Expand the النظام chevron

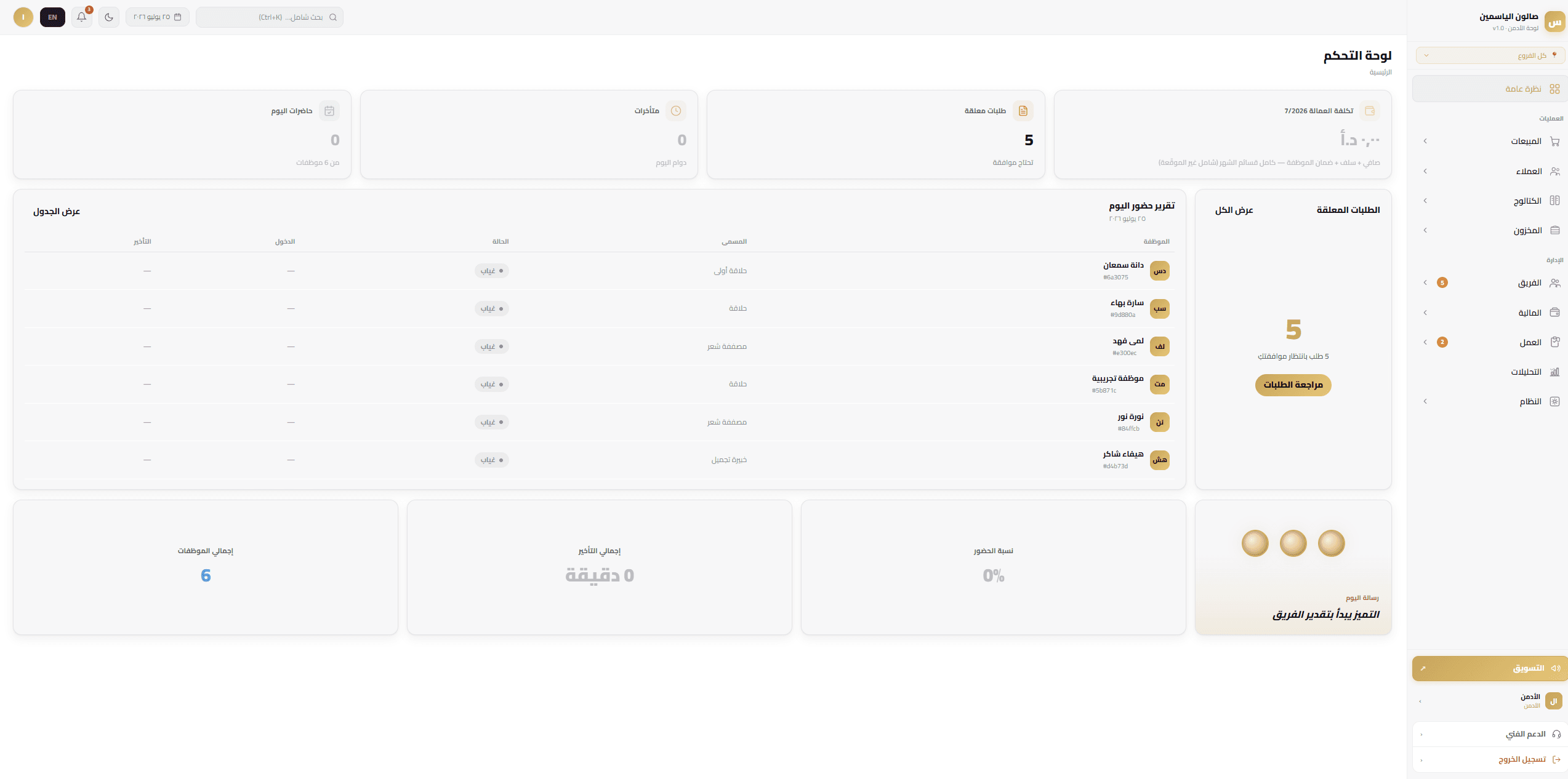1425,401
